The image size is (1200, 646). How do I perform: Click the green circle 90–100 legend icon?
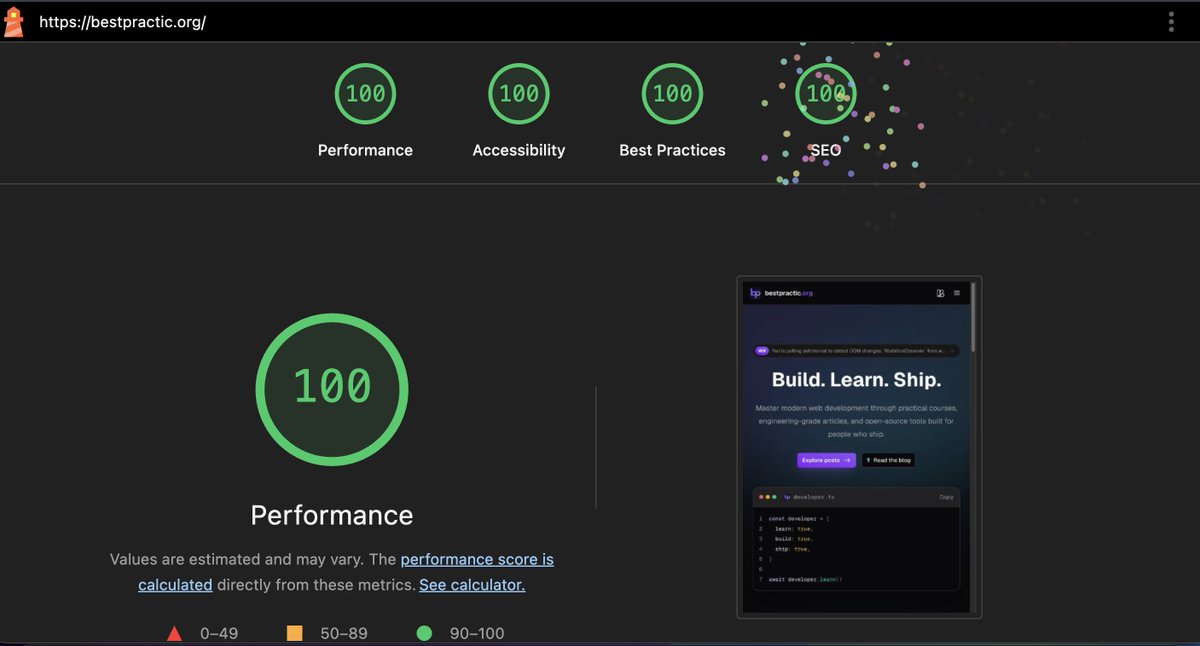pos(424,633)
